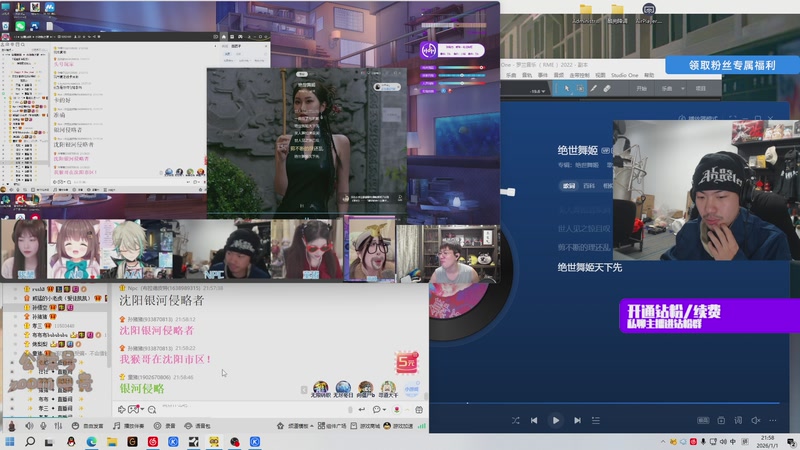
Task: Select the 百科 tab in music player
Action: [589, 186]
